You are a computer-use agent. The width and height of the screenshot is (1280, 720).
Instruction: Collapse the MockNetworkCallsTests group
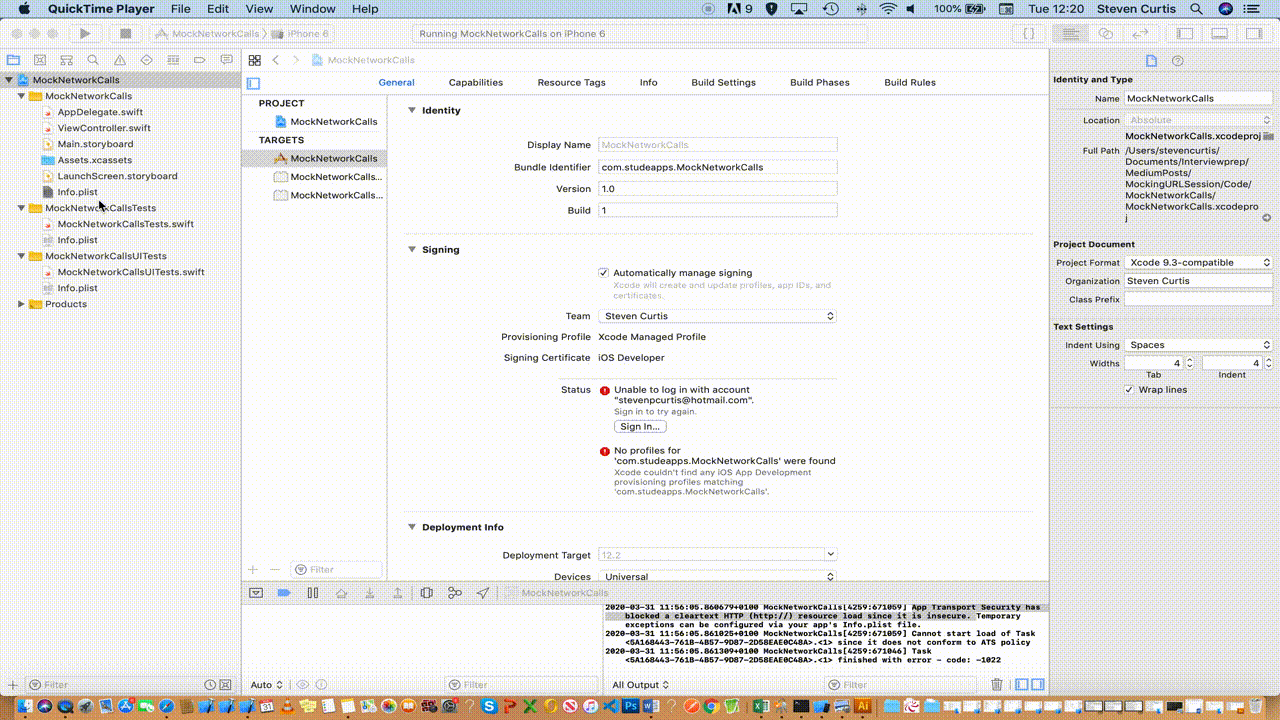pyautogui.click(x=21, y=208)
